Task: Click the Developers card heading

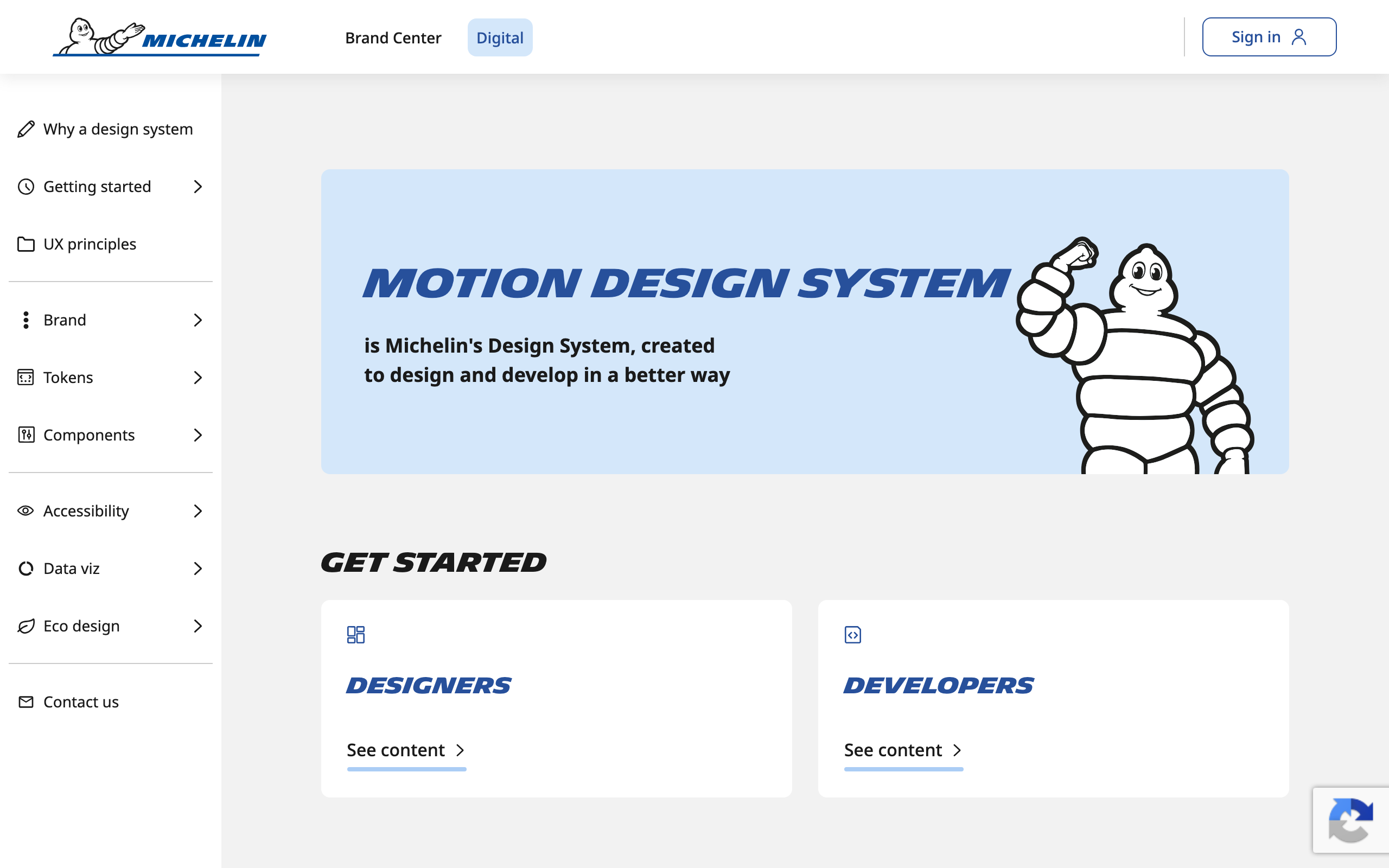Action: tap(938, 685)
